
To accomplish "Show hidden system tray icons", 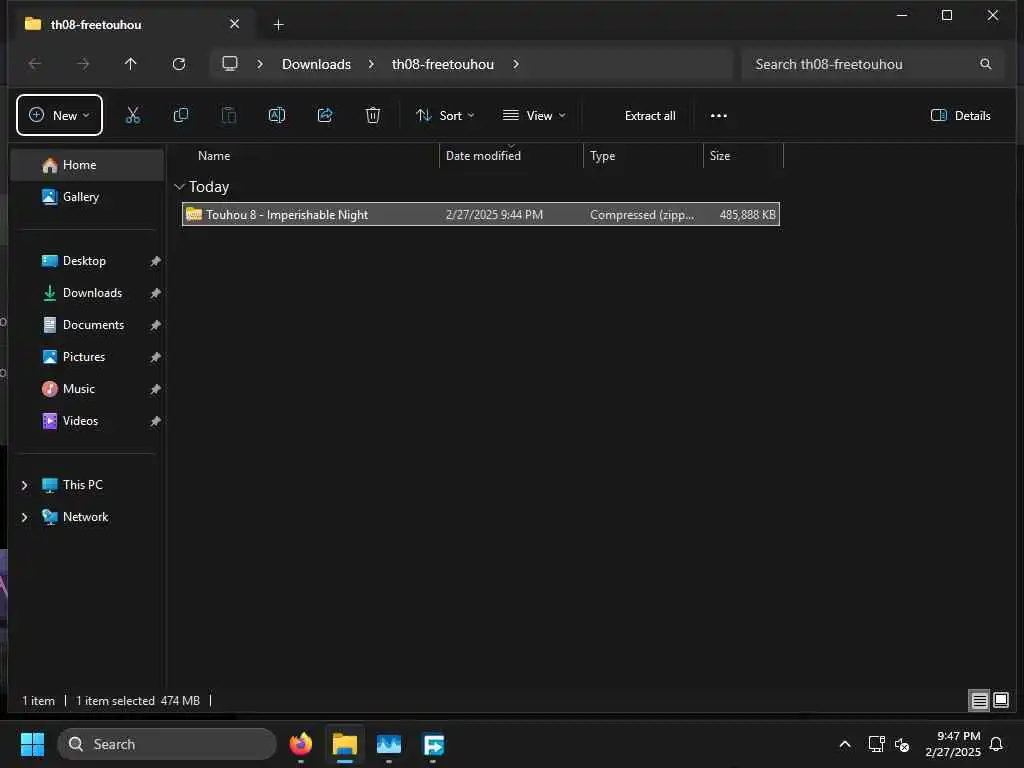I will point(844,744).
